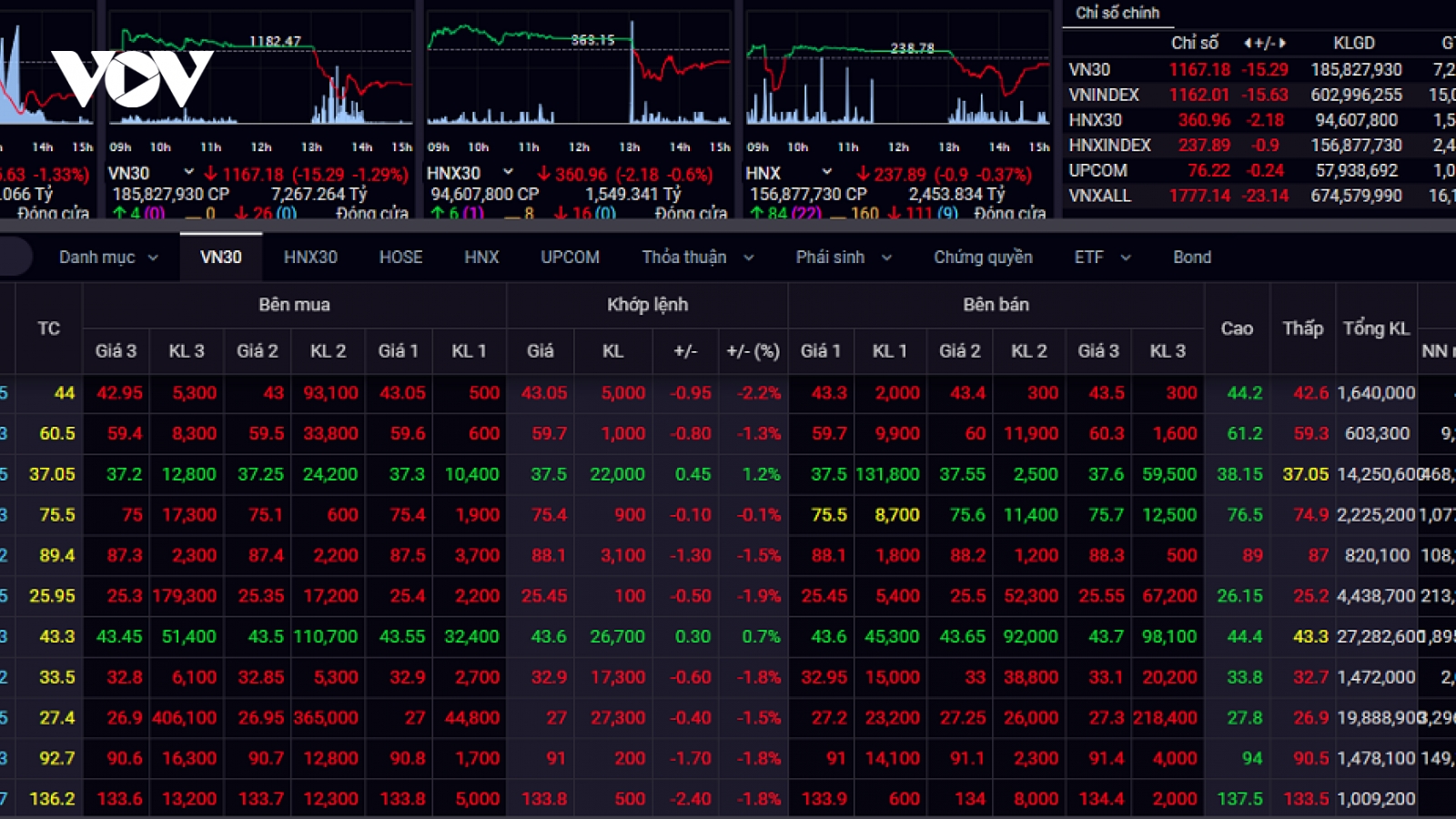Open the Chứng quyền tab
The image size is (1456, 819).
pyautogui.click(x=983, y=258)
